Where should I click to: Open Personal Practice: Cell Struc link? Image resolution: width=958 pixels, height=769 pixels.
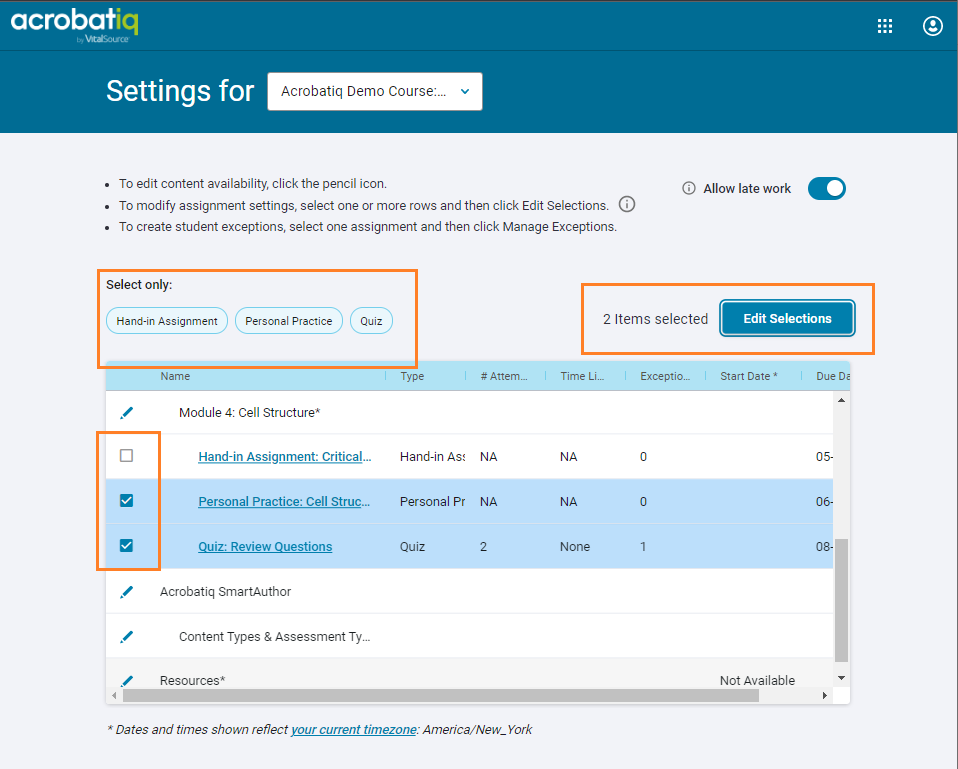[x=284, y=501]
